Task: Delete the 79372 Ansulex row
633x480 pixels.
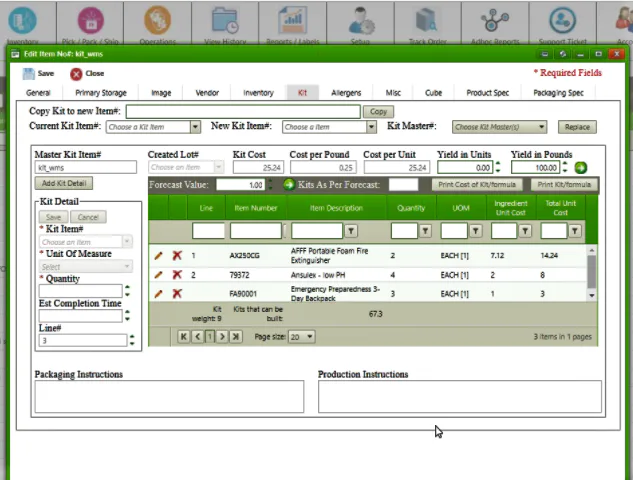Action: click(x=177, y=275)
